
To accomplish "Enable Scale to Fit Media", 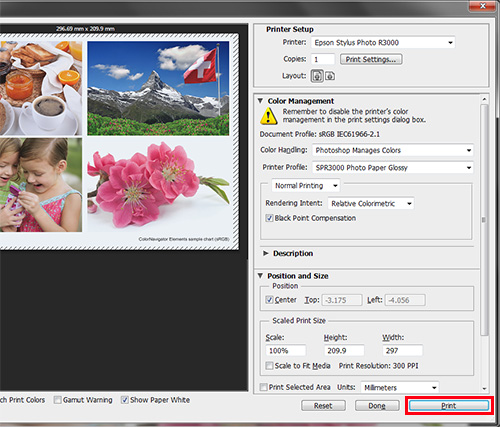I will click(269, 366).
